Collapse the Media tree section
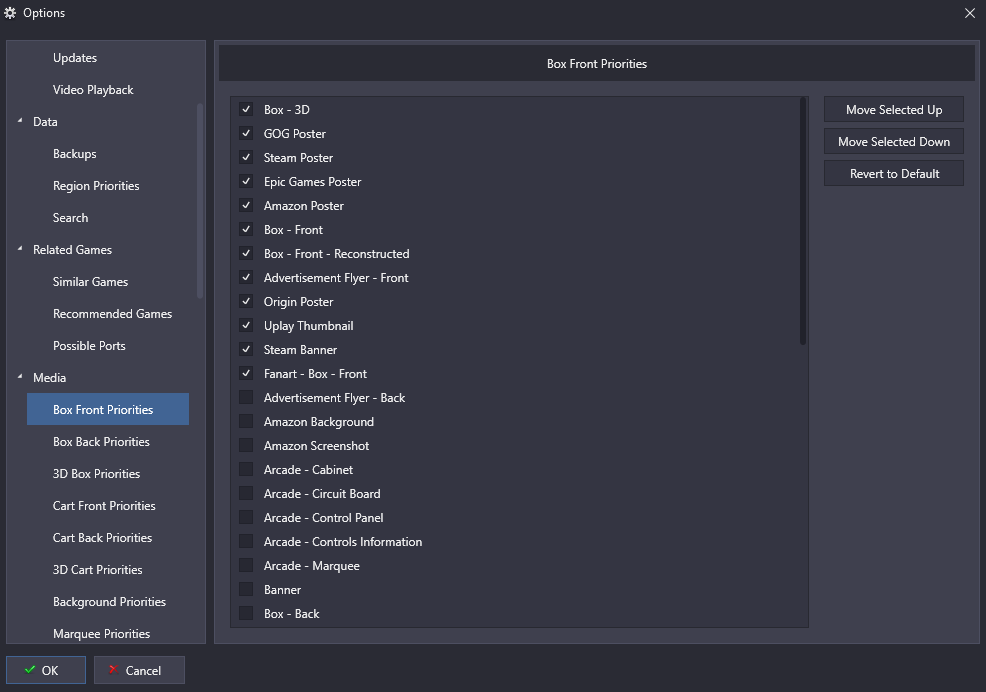The width and height of the screenshot is (986, 692). 20,377
